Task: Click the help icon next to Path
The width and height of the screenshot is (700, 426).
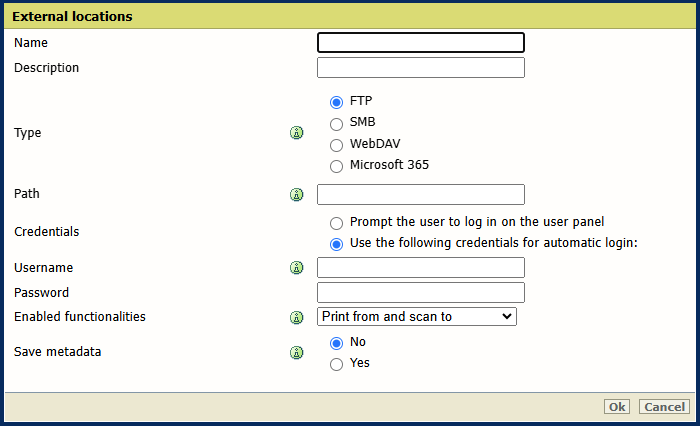Action: [296, 195]
